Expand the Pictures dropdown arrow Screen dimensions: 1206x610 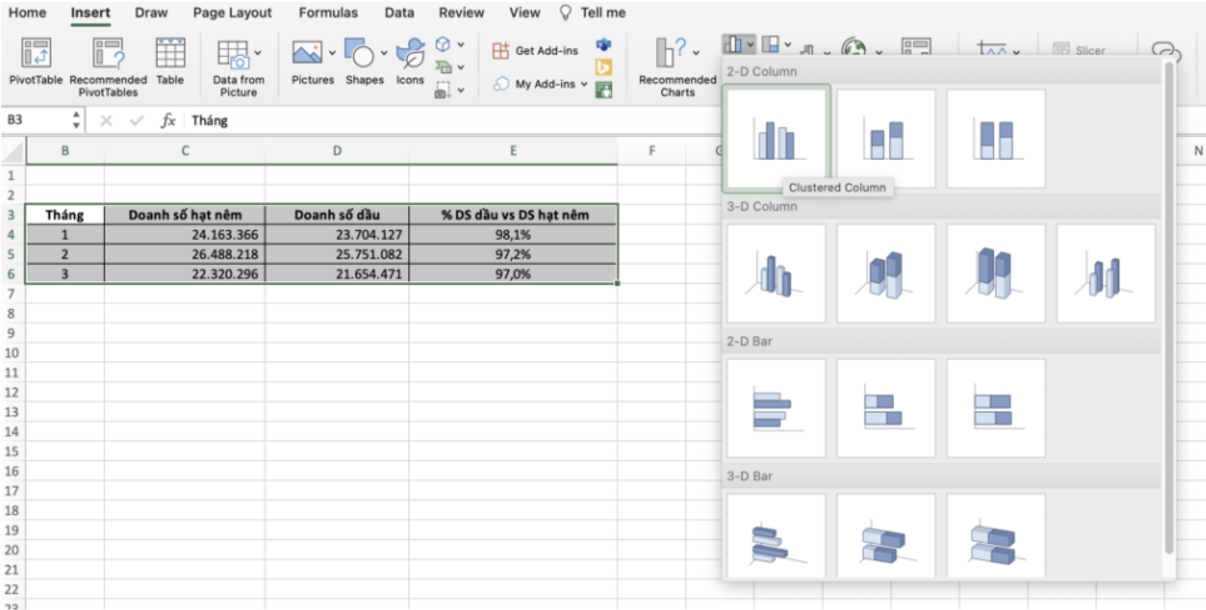331,51
